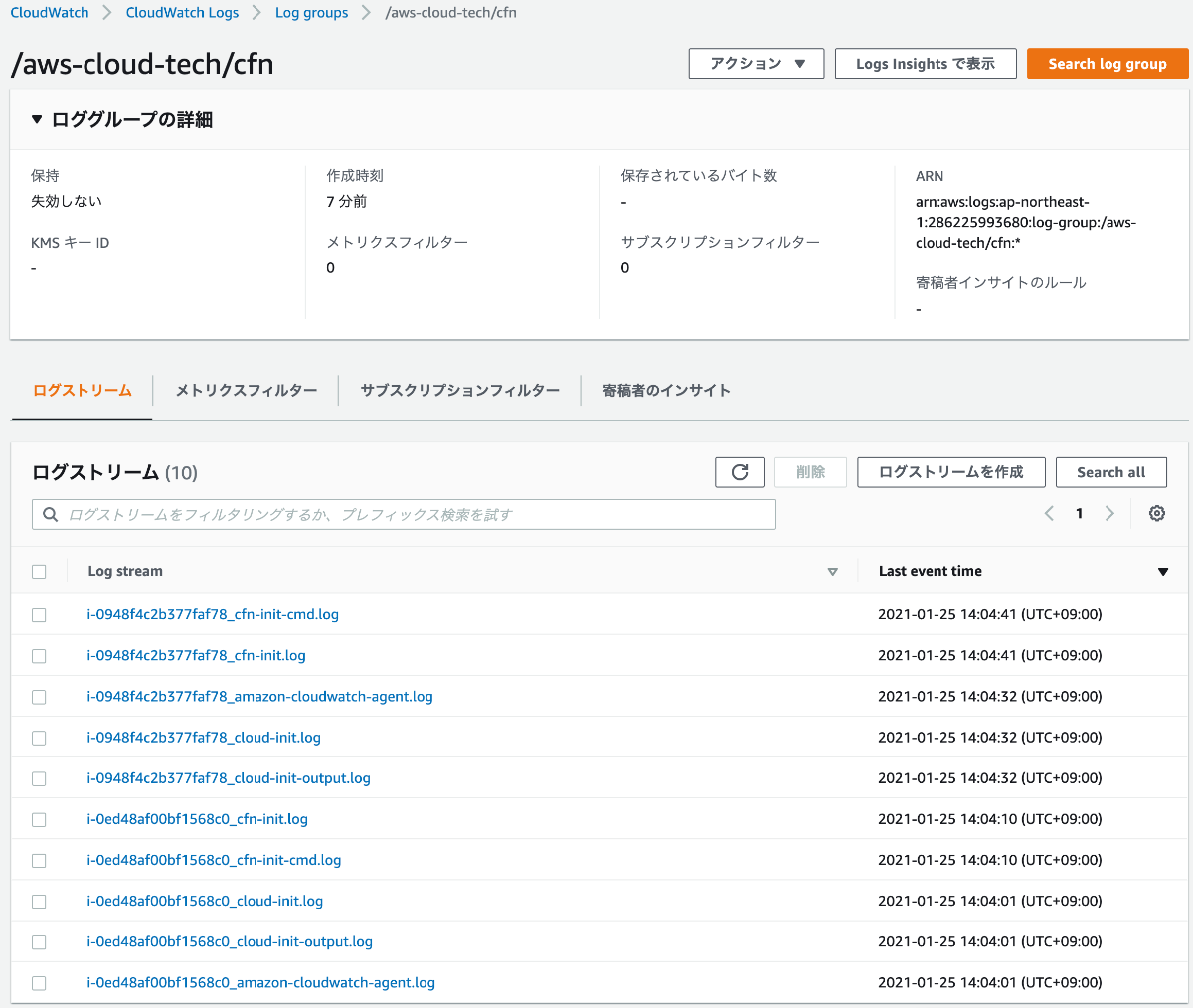Open i-0948f4c2b377faf78_cfn-init.log stream
This screenshot has height=1008, width=1193.
[196, 655]
